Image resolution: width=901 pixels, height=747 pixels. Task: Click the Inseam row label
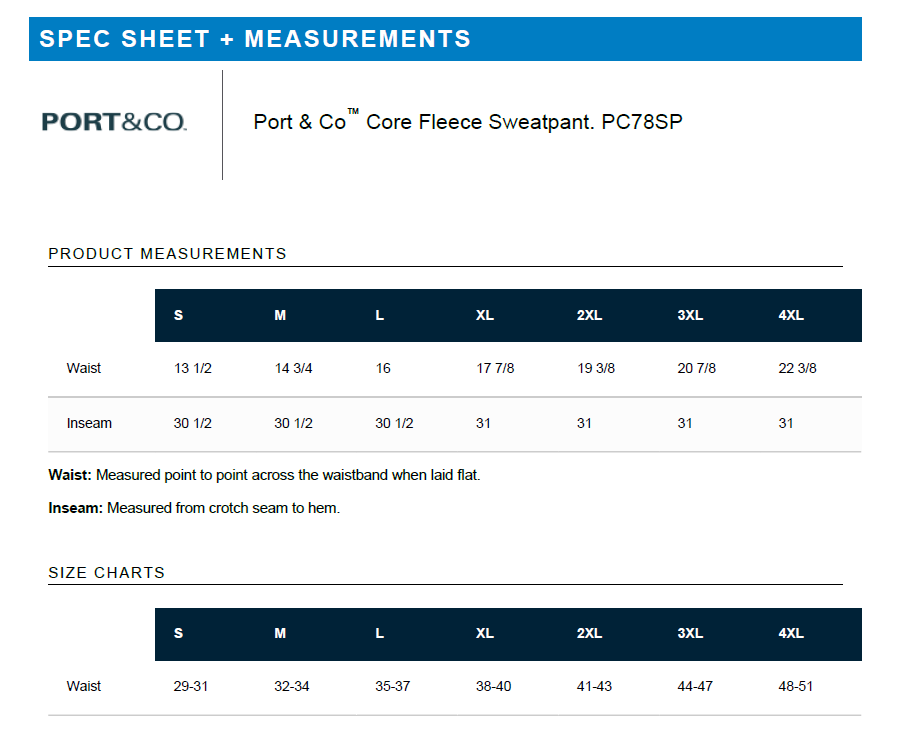(89, 423)
